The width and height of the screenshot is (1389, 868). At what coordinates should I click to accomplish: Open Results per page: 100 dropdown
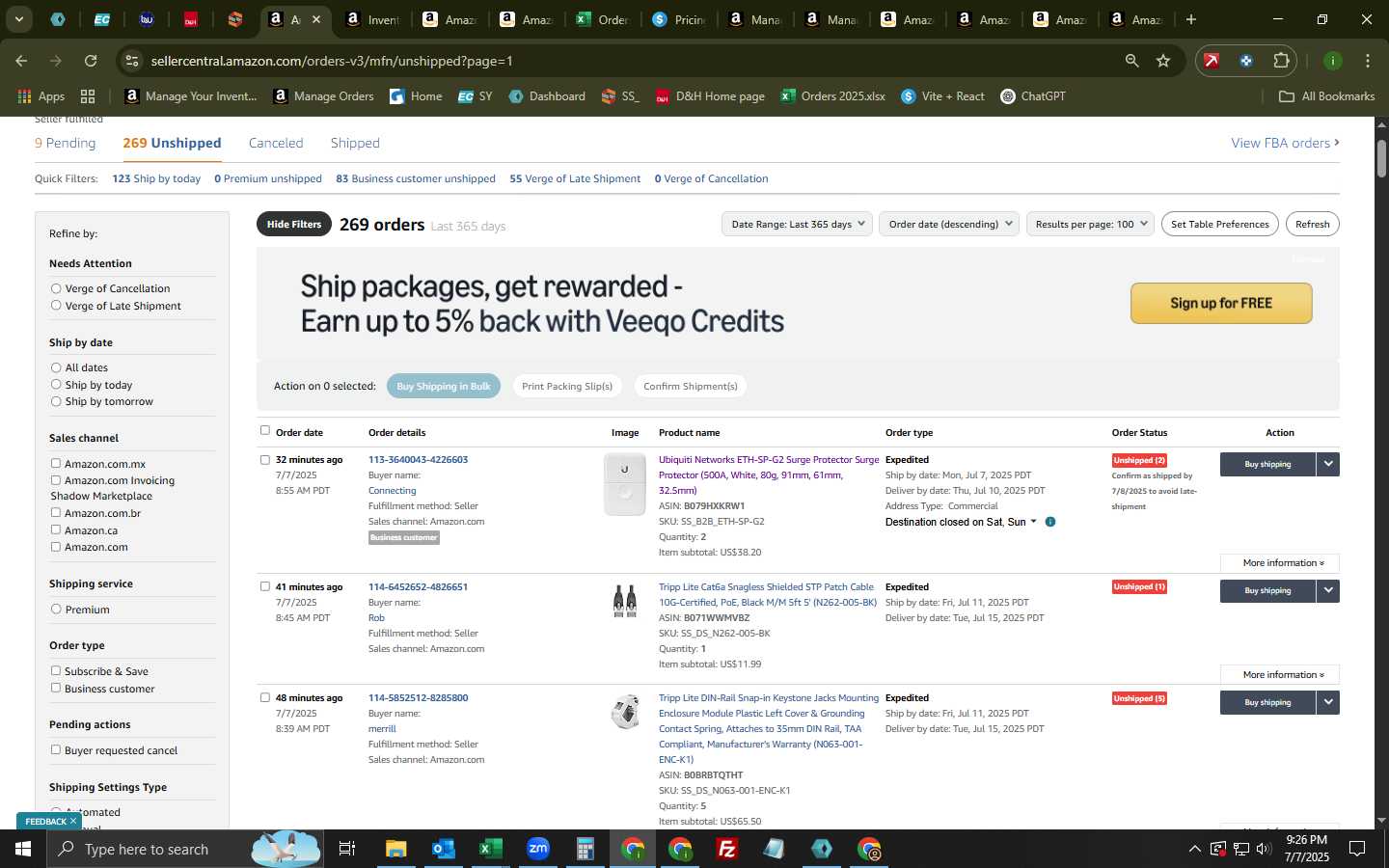(1091, 224)
